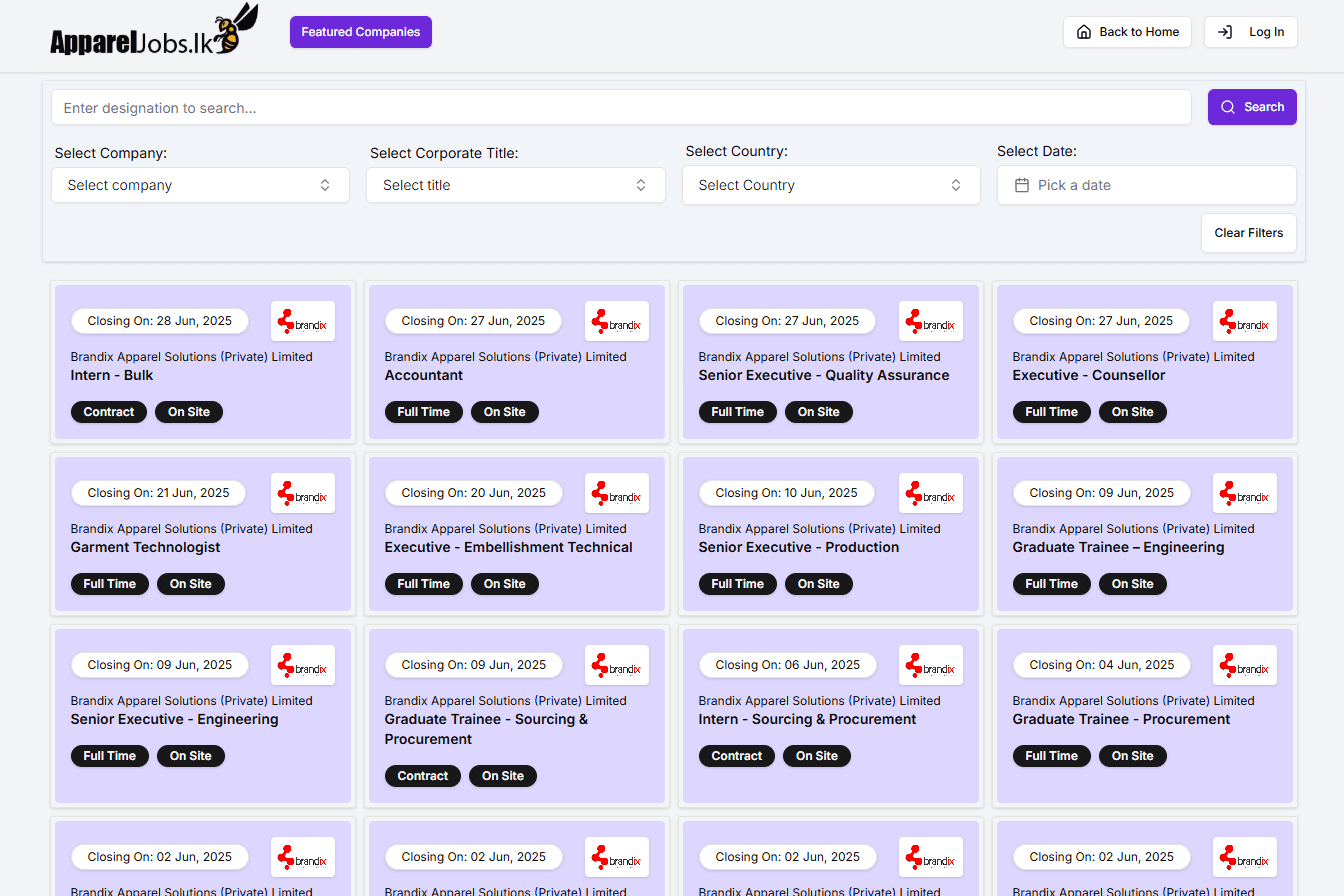The image size is (1344, 896).
Task: Focus the designation search input field
Action: 620,108
